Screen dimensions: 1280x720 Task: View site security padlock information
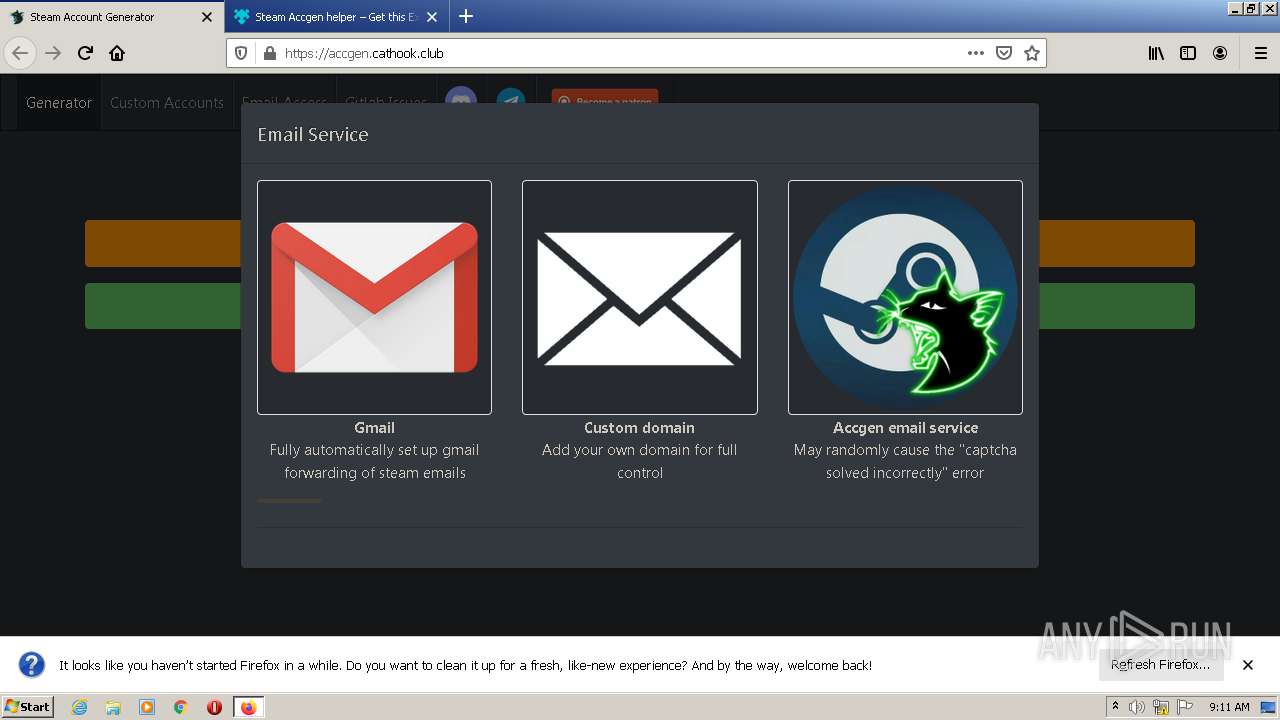269,53
